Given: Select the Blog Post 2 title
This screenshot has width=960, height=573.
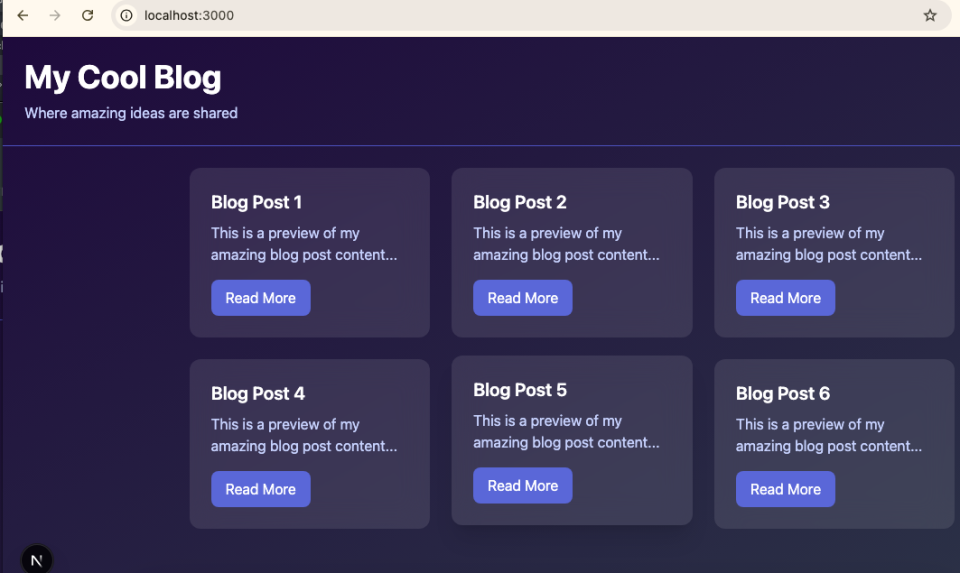Looking at the screenshot, I should click(x=519, y=202).
